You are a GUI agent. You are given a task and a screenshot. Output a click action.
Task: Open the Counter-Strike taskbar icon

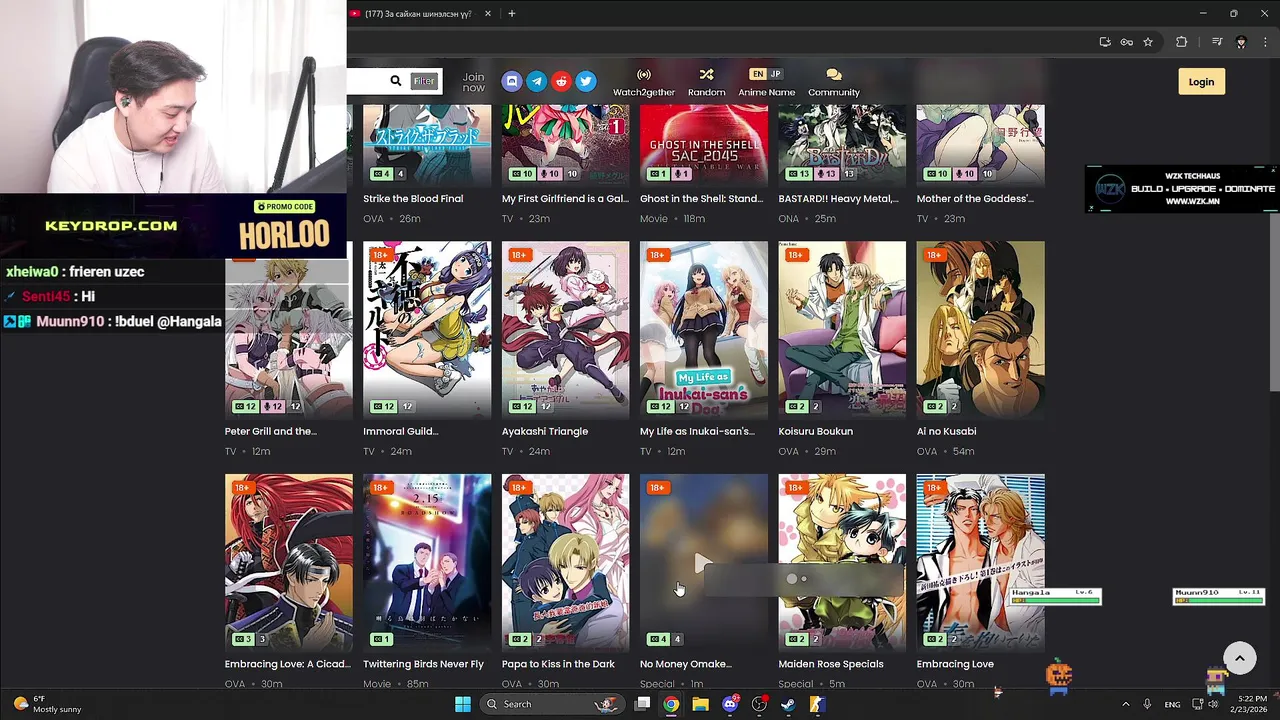817,704
